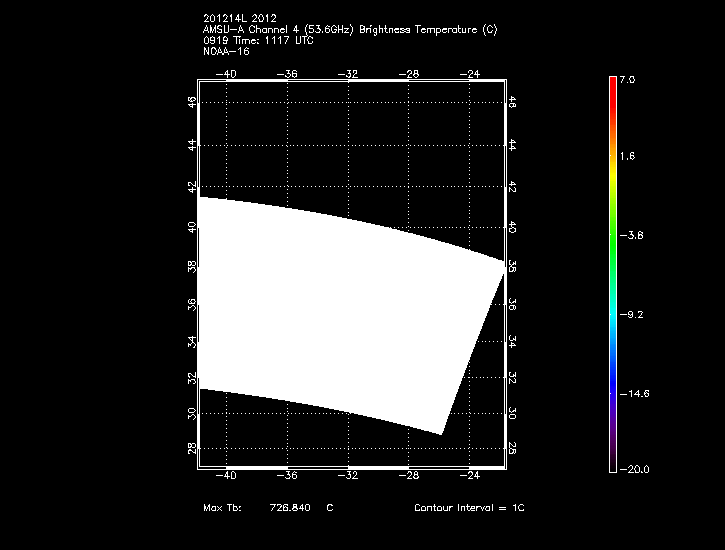Image resolution: width=725 pixels, height=550 pixels.
Task: Click the -40 longitude label on top axis
Action: click(x=228, y=73)
